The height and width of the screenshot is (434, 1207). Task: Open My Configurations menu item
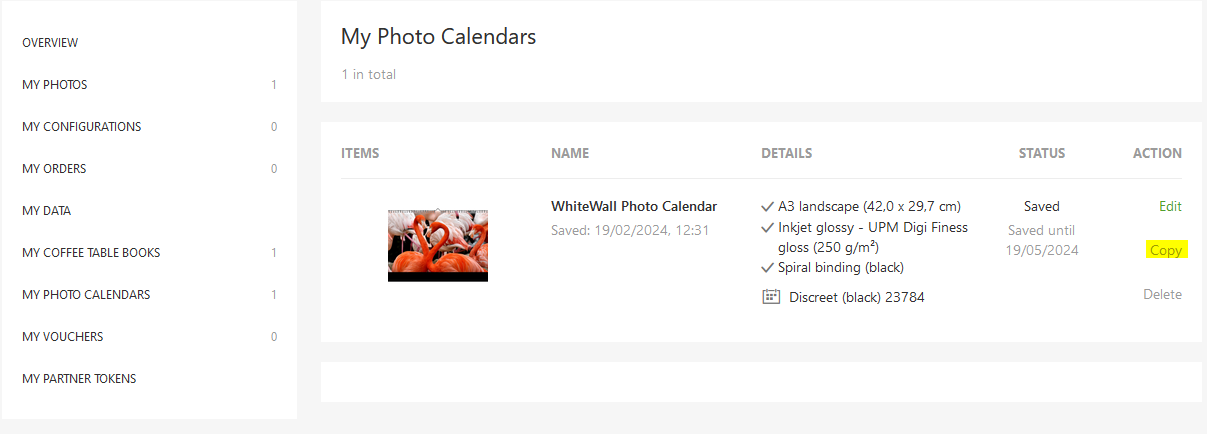pos(82,127)
